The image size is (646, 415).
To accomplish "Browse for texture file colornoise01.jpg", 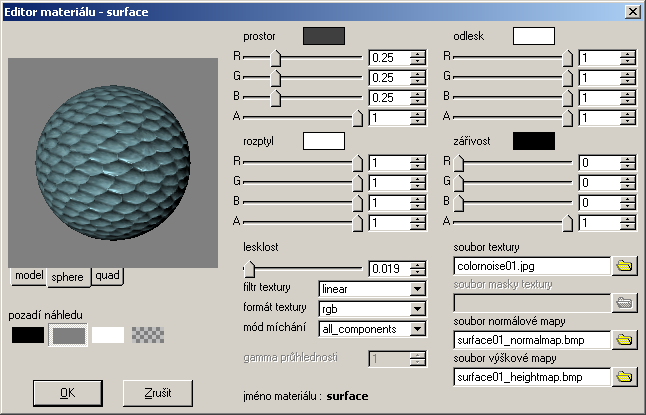I will pos(624,266).
